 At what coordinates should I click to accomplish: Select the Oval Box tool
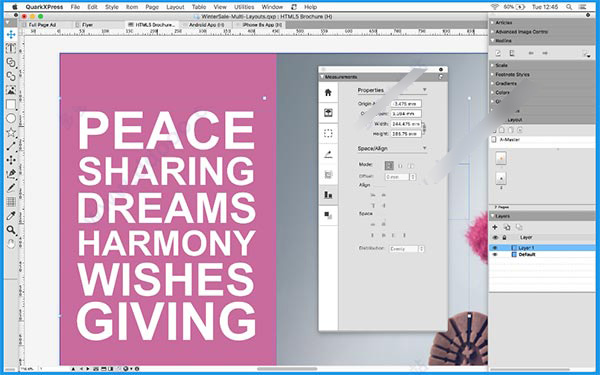[11, 118]
